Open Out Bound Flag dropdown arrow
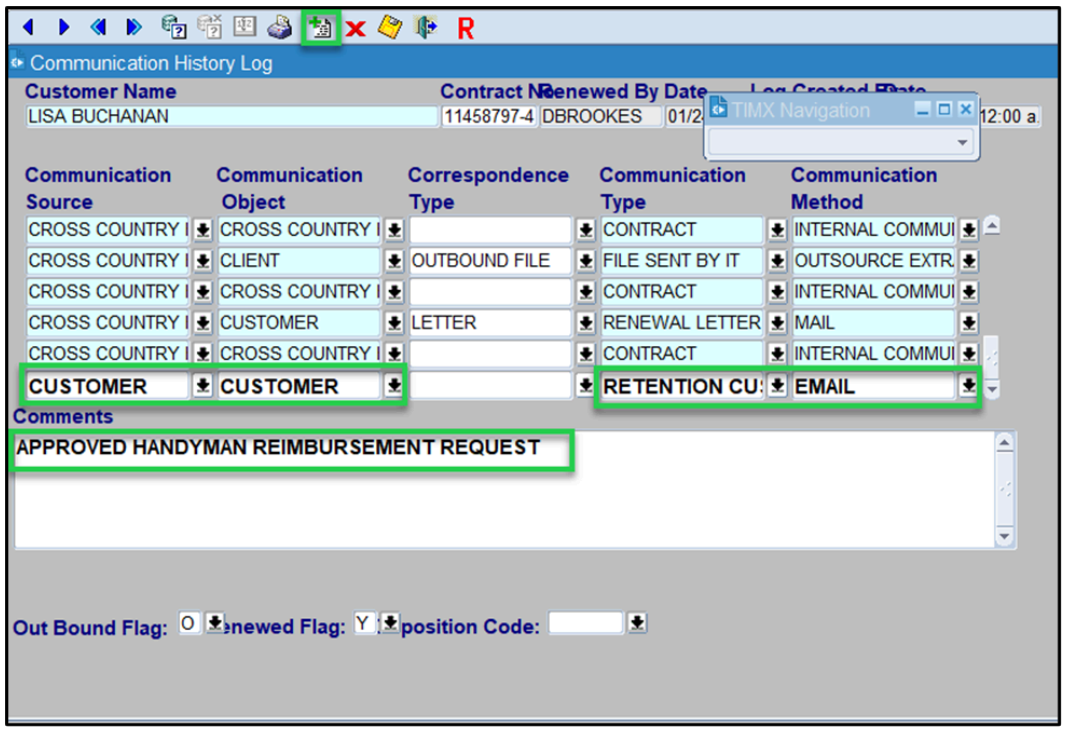 click(x=215, y=622)
